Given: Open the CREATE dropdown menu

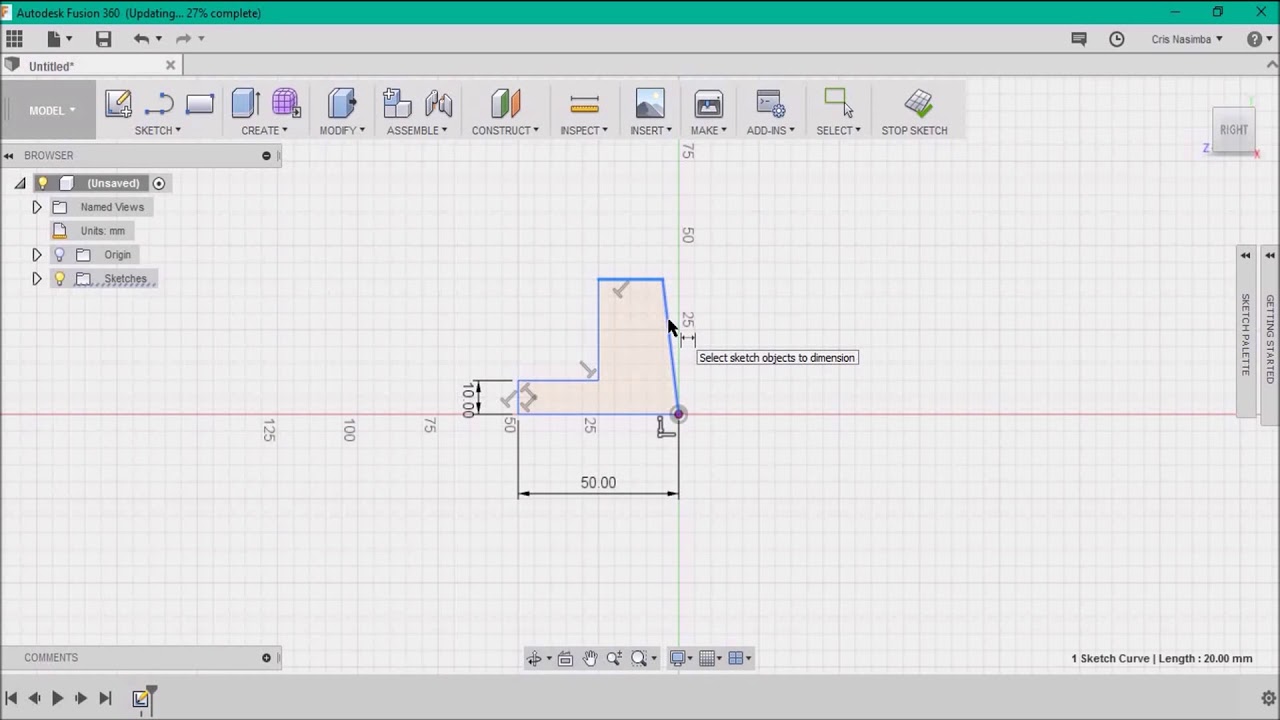Looking at the screenshot, I should click(x=264, y=130).
